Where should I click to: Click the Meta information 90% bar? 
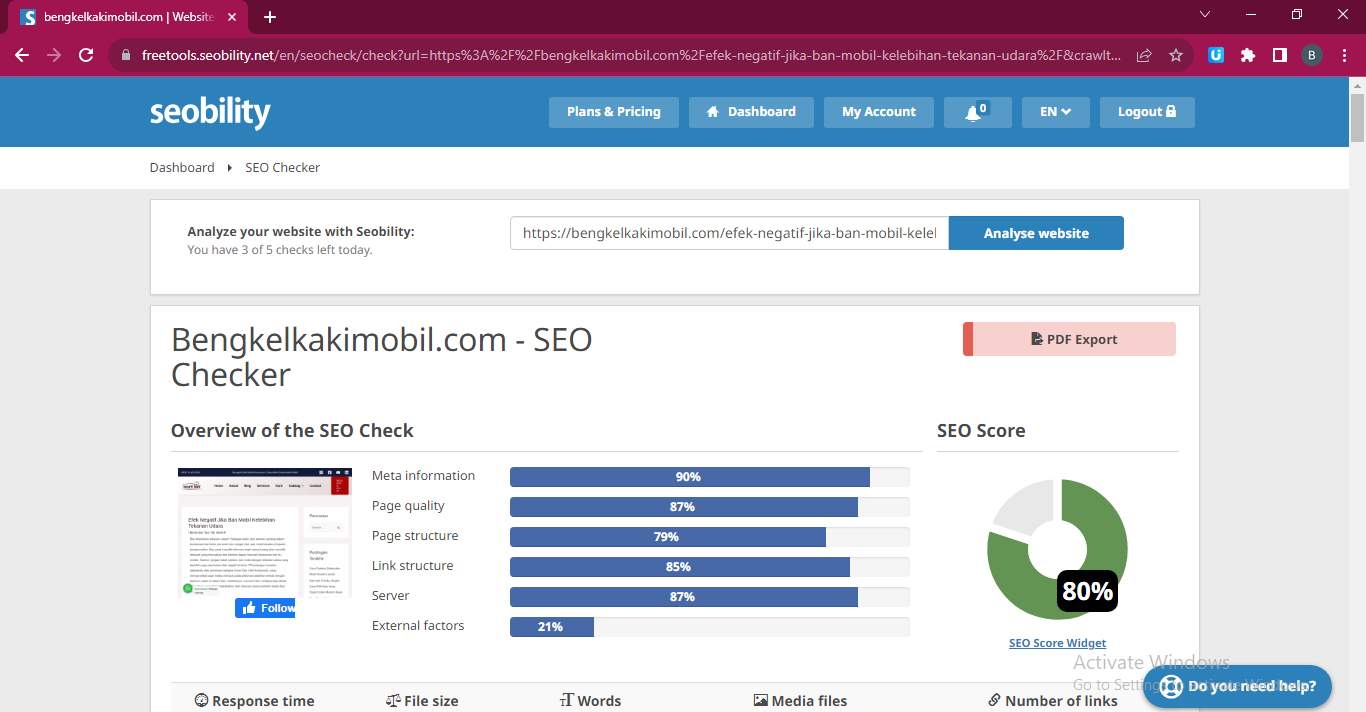pyautogui.click(x=709, y=477)
